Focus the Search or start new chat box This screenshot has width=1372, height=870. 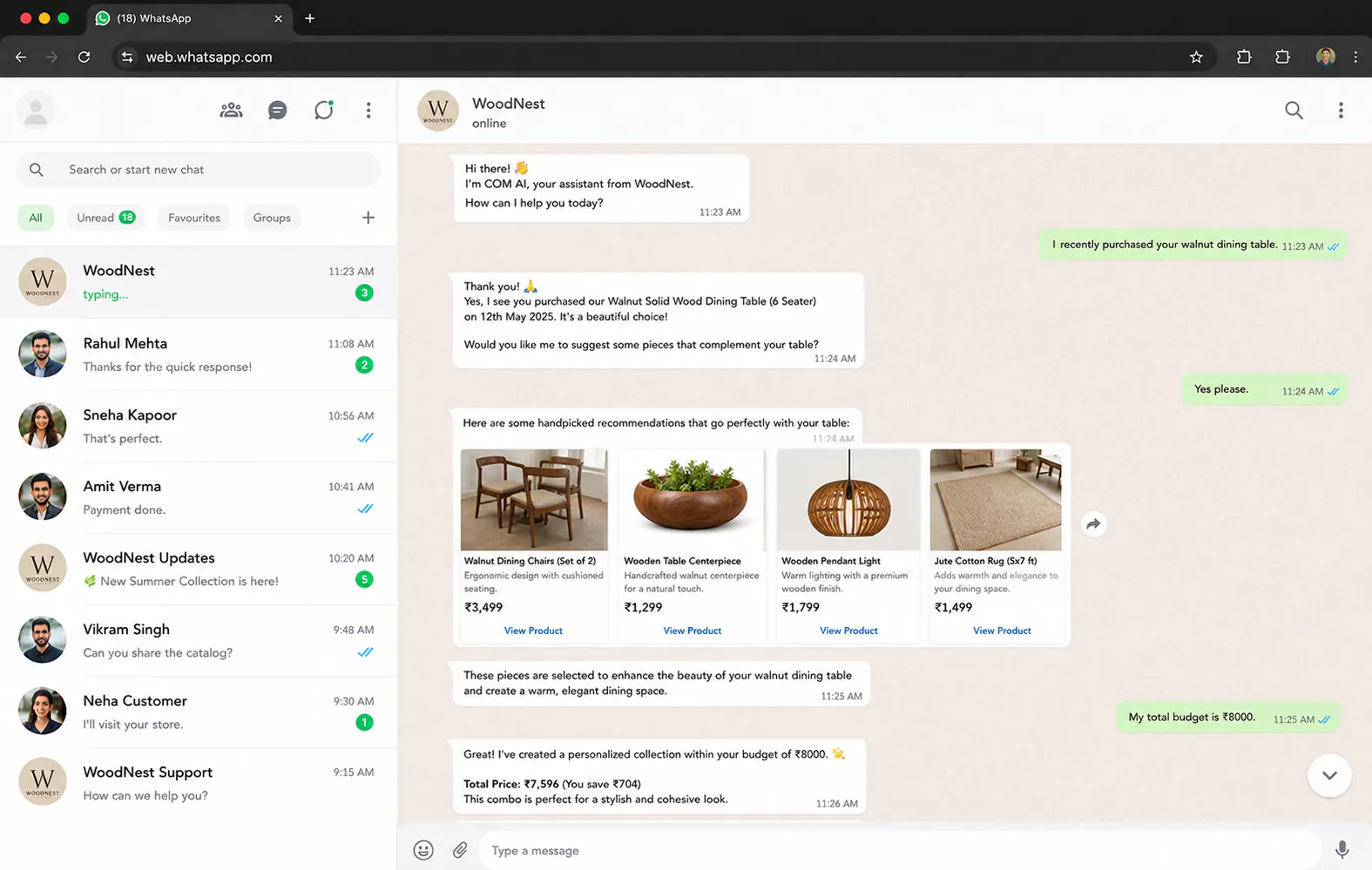[x=199, y=170]
